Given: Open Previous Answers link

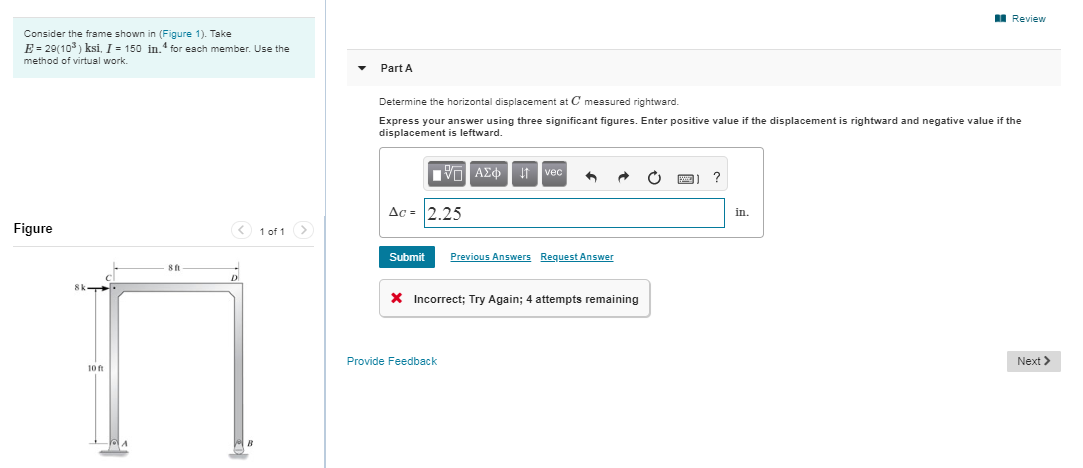Looking at the screenshot, I should coord(490,257).
